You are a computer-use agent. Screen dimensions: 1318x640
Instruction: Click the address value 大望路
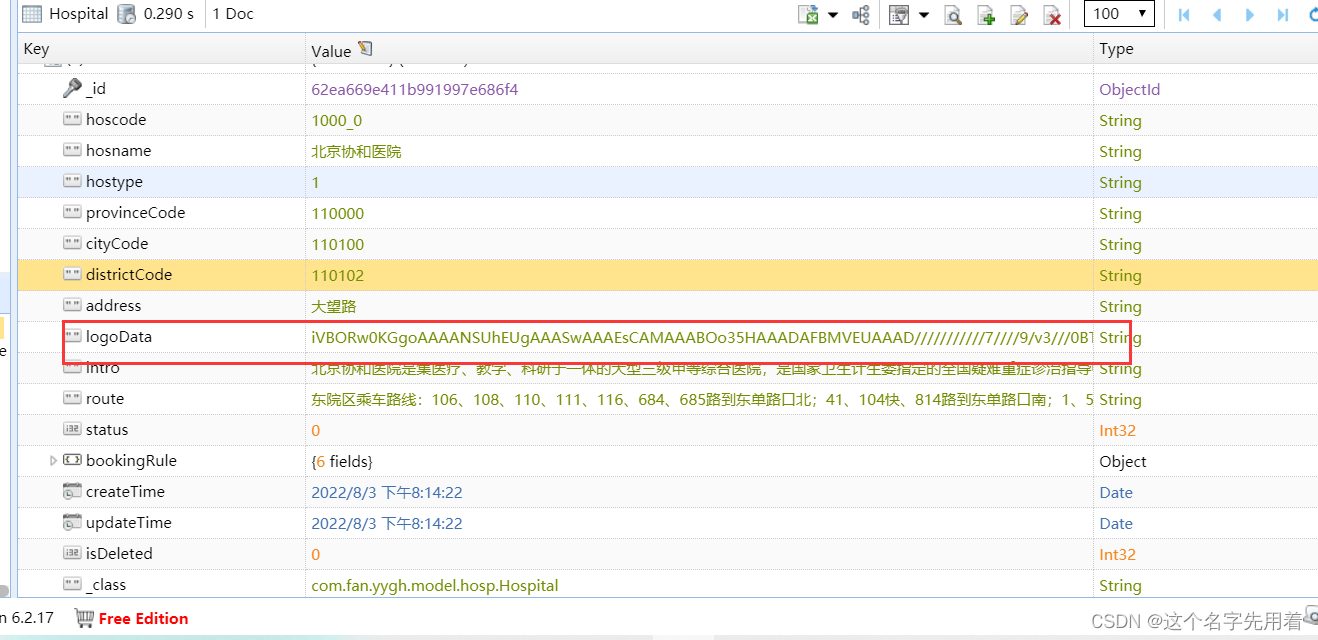(x=334, y=306)
